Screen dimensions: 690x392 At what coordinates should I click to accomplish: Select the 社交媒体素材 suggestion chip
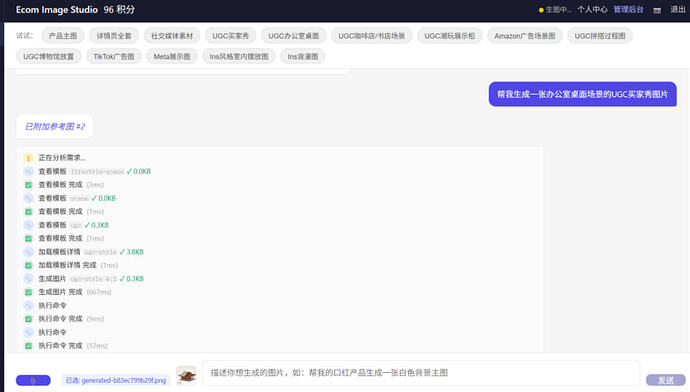(x=172, y=36)
